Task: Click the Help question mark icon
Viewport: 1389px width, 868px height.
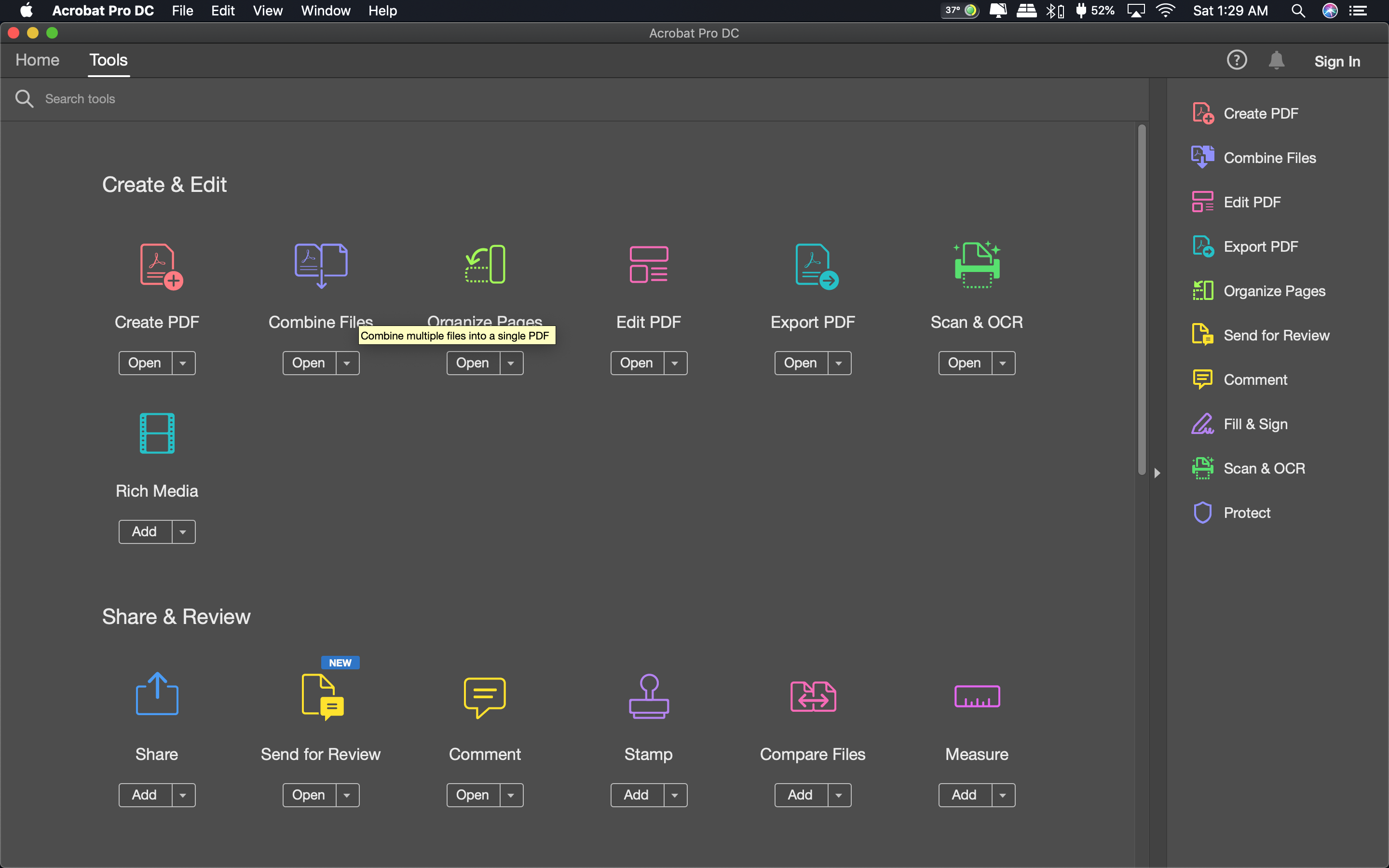Action: click(x=1236, y=60)
